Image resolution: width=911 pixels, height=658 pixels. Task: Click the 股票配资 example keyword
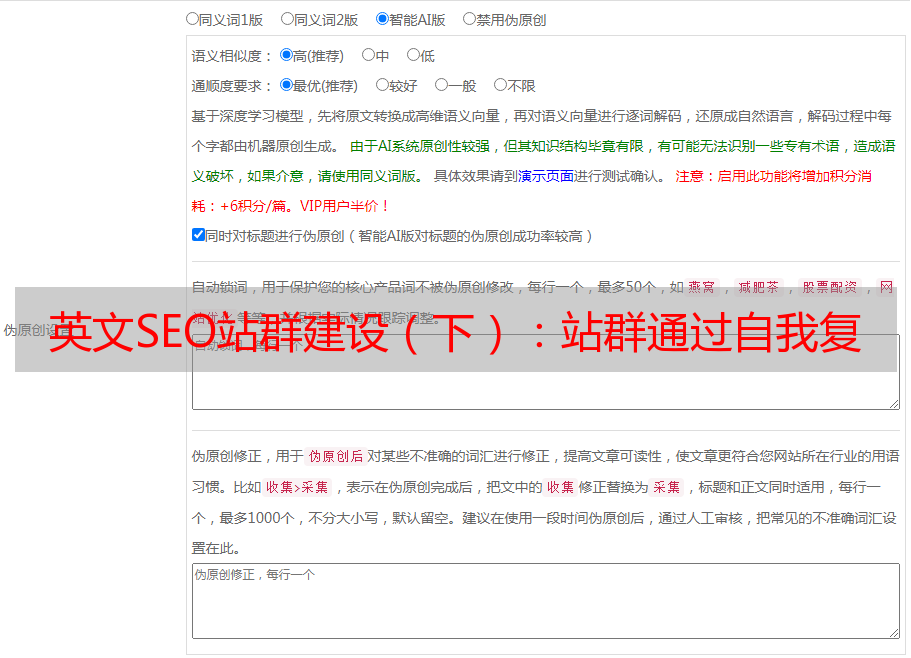point(830,287)
